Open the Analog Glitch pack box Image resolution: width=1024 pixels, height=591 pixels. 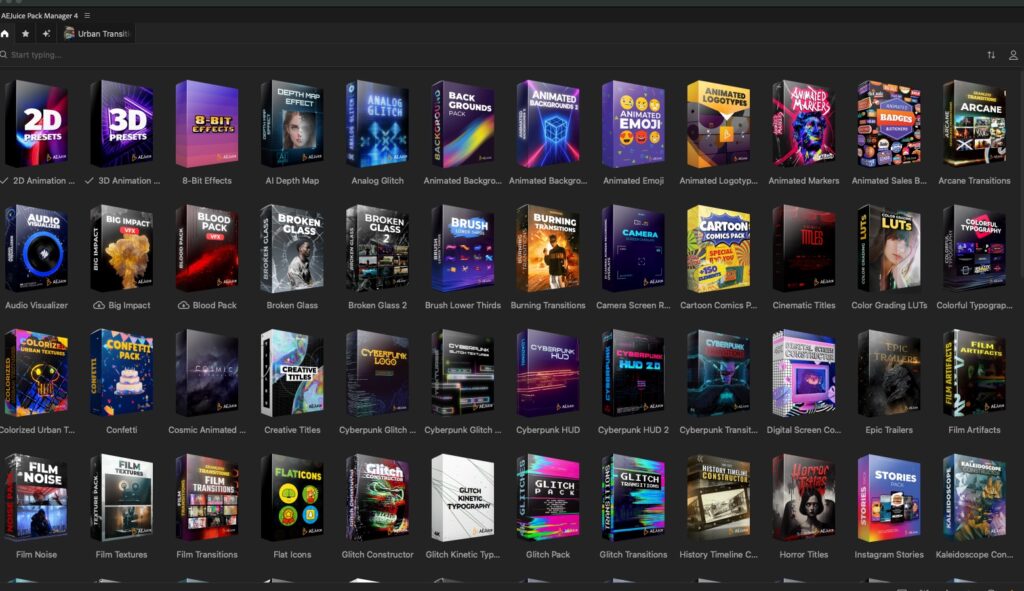[x=377, y=124]
